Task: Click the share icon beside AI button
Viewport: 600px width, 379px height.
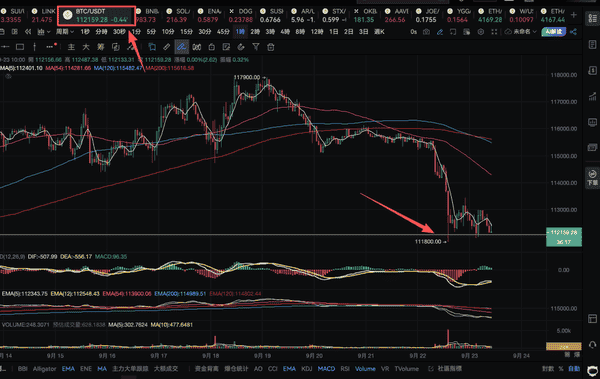Action: pos(573,32)
